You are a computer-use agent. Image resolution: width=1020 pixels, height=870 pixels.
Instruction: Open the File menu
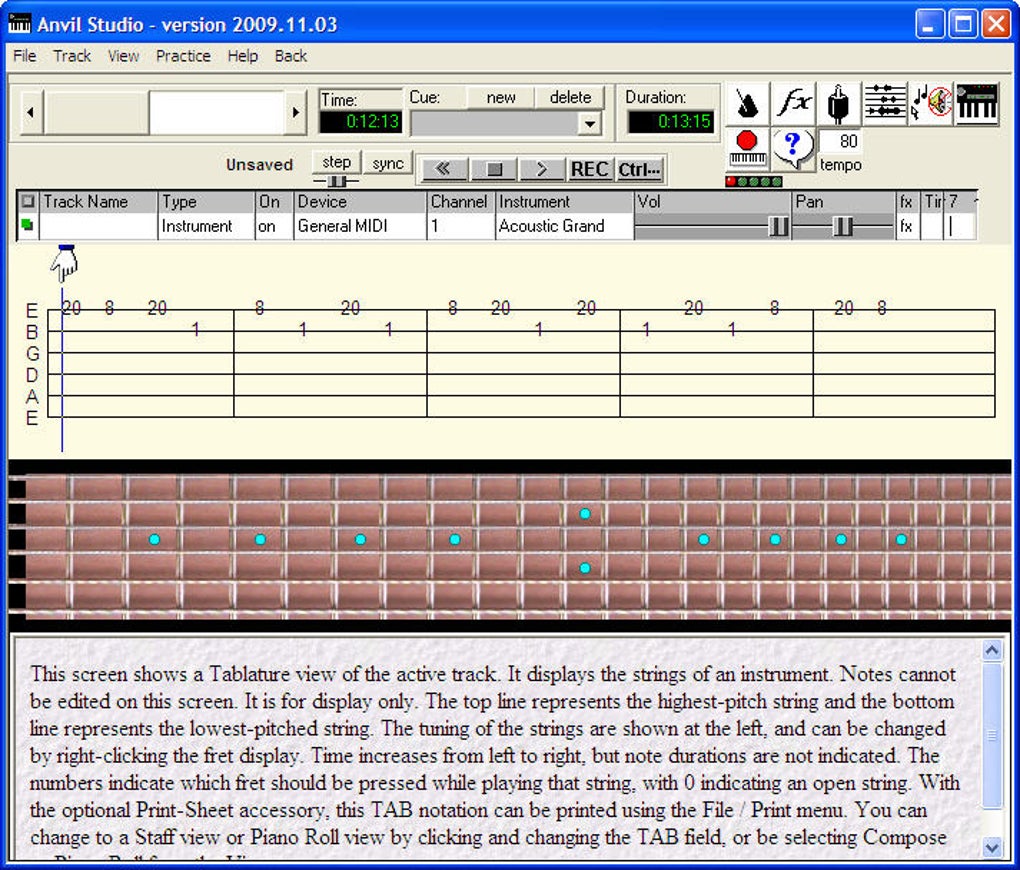click(x=25, y=56)
